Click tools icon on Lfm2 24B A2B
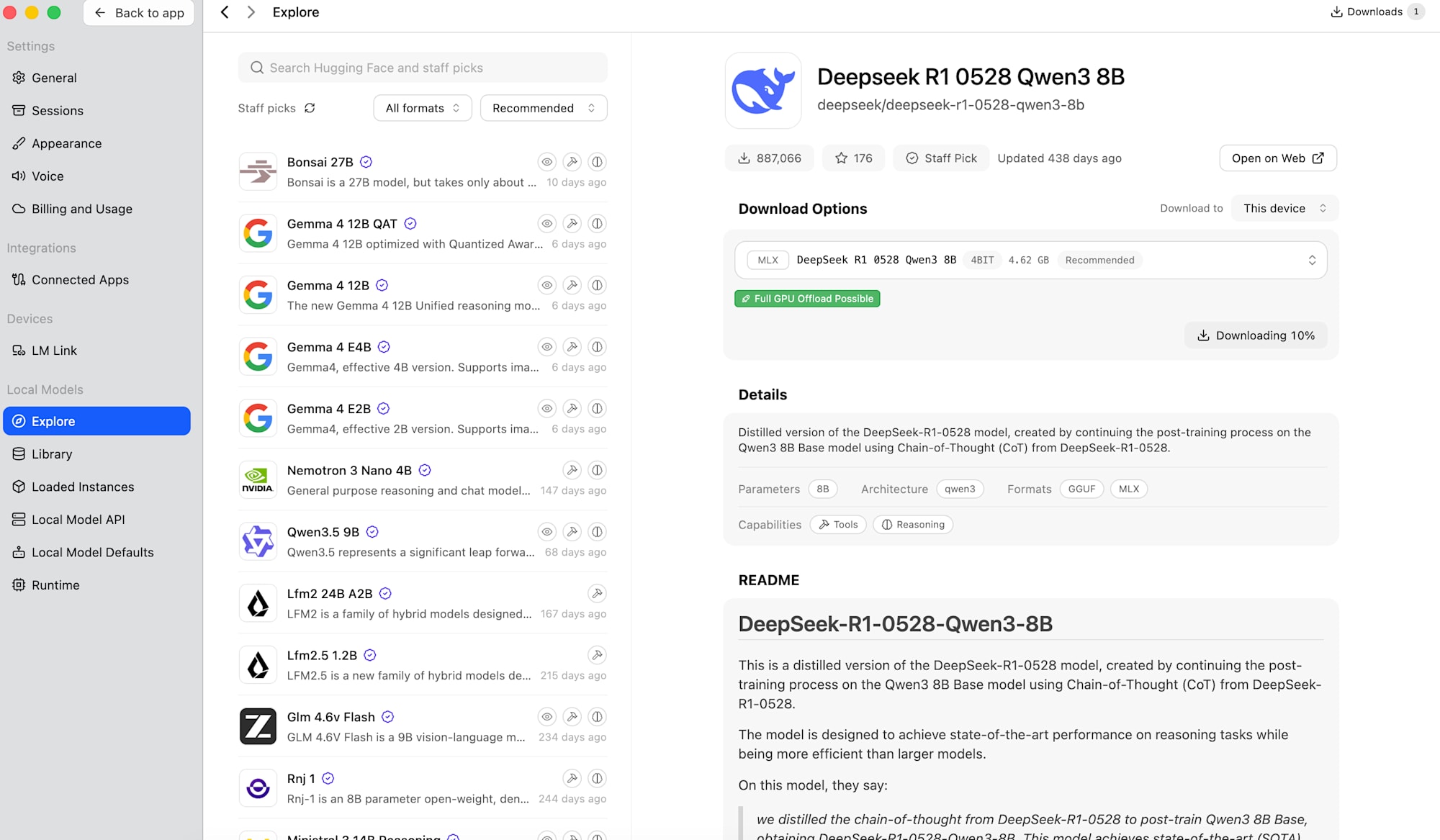1440x840 pixels. click(597, 594)
